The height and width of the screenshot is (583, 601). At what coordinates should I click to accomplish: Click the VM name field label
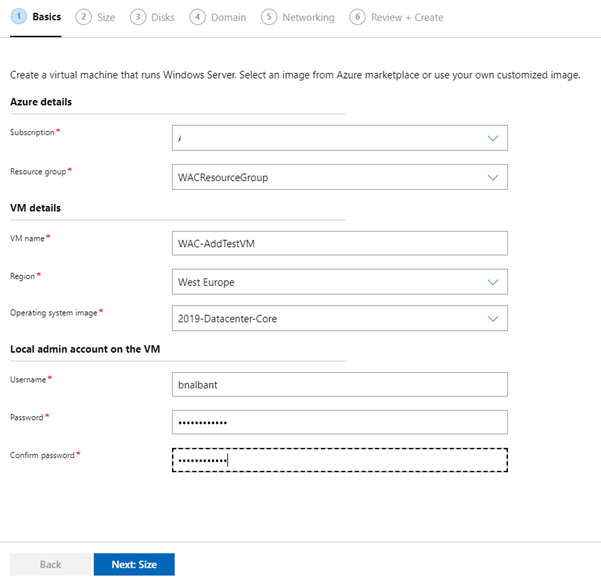(x=27, y=238)
